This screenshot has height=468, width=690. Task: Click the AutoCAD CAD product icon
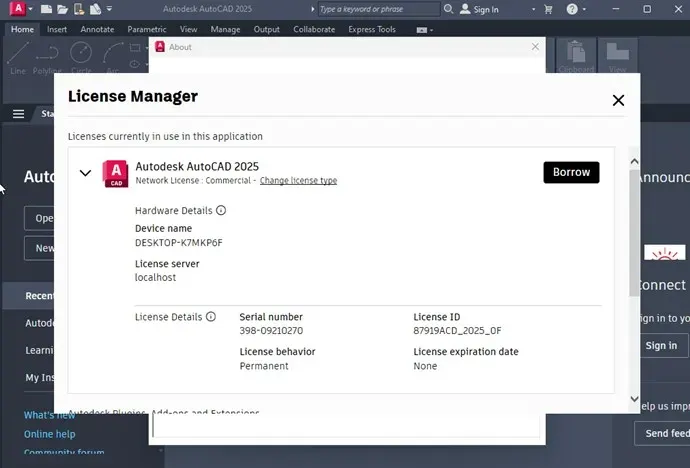pyautogui.click(x=115, y=174)
